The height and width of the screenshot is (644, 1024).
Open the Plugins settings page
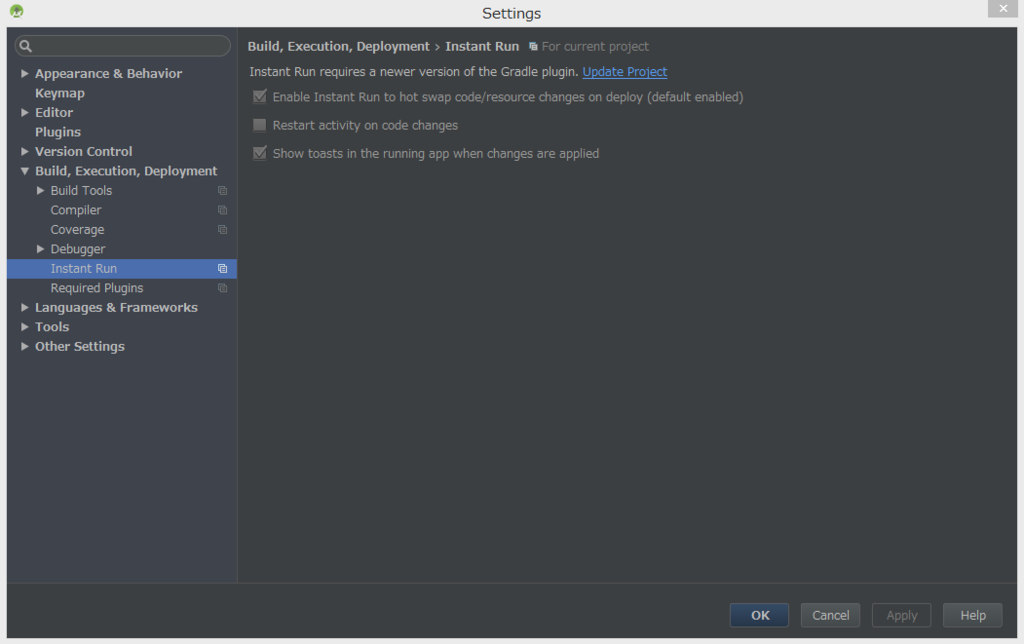tap(57, 132)
